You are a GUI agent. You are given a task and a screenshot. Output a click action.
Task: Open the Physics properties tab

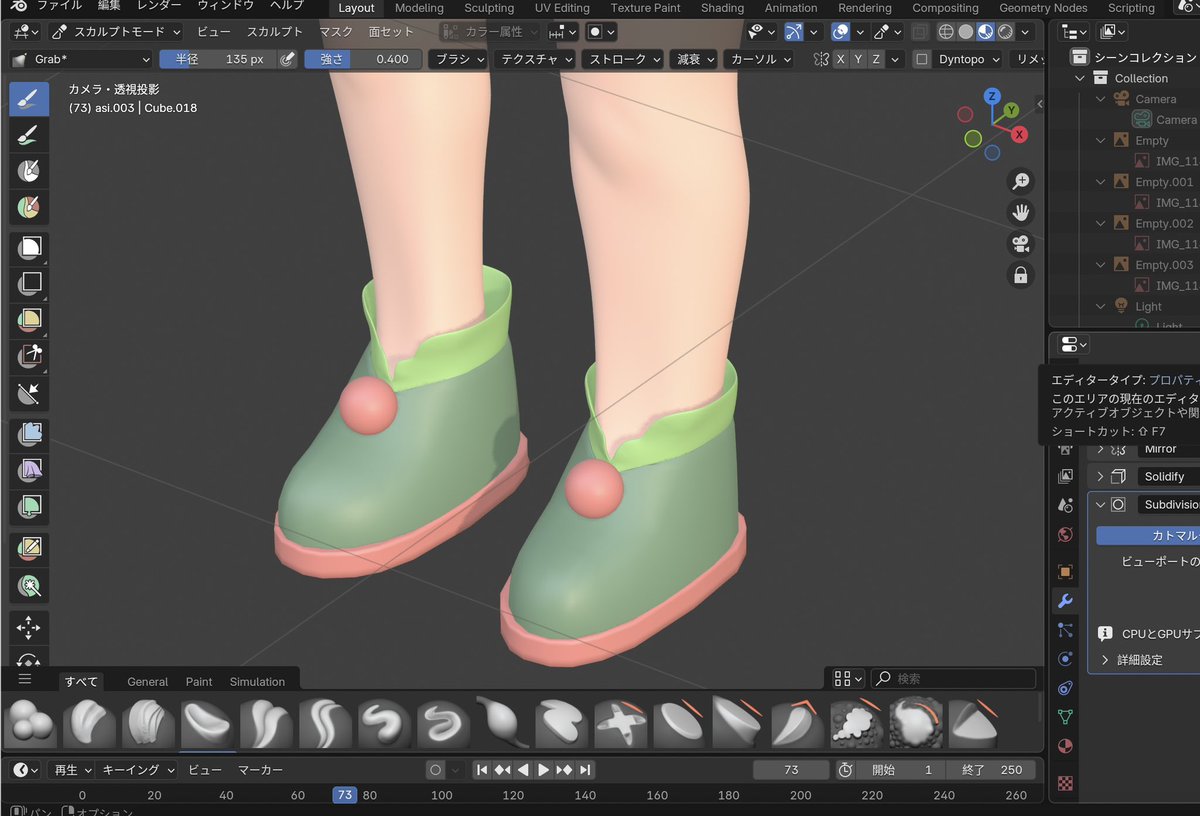(x=1065, y=659)
